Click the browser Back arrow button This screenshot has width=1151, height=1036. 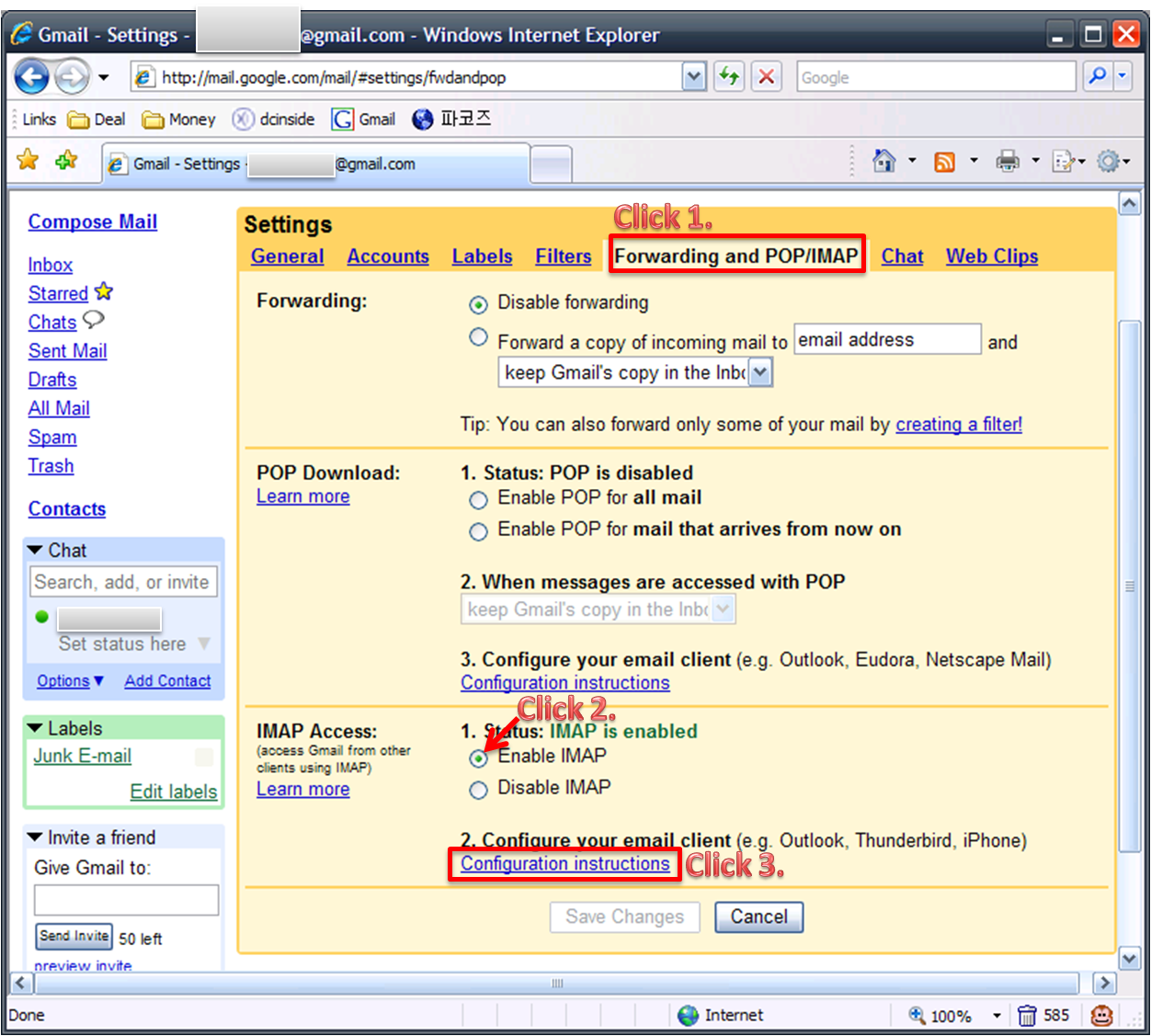coord(31,77)
